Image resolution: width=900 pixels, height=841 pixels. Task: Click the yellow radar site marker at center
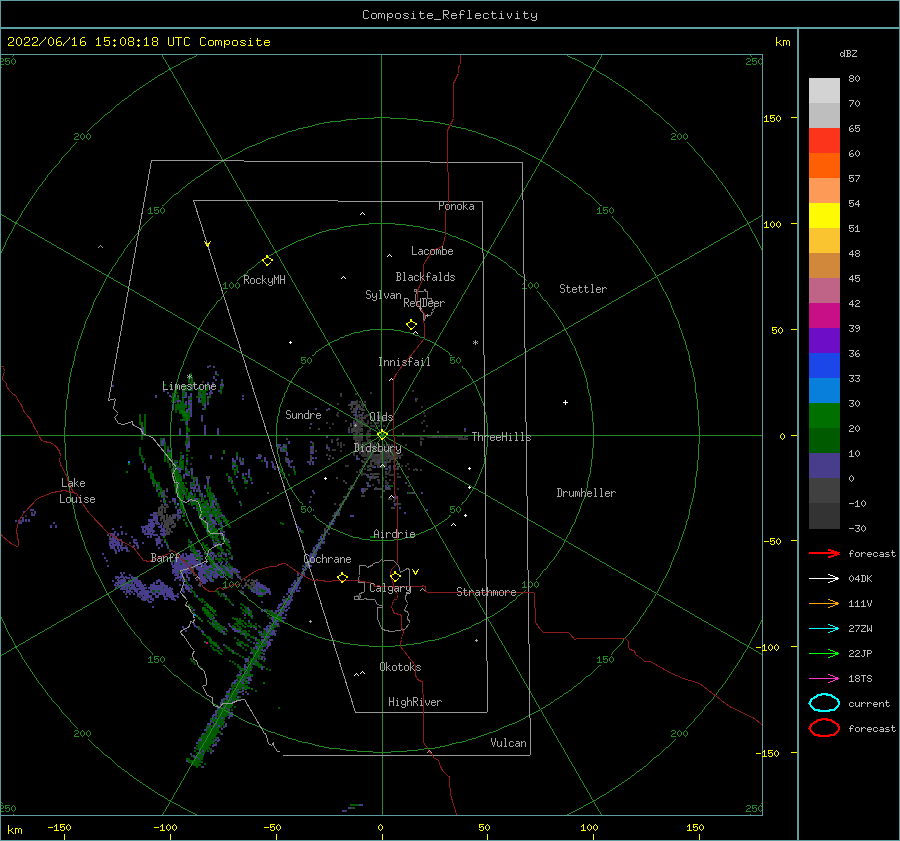pyautogui.click(x=382, y=435)
